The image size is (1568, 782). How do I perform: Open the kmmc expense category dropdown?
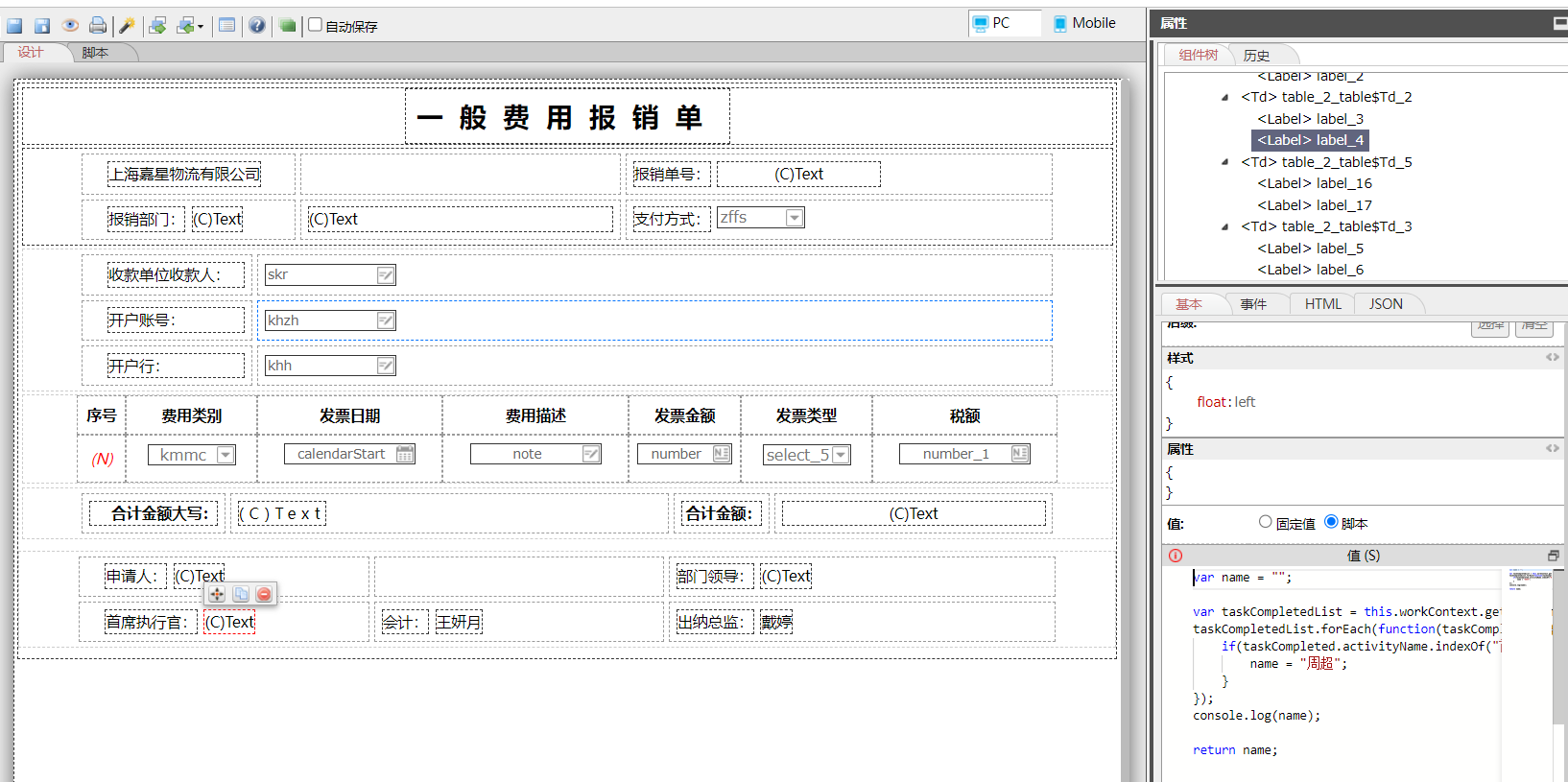[x=226, y=455]
